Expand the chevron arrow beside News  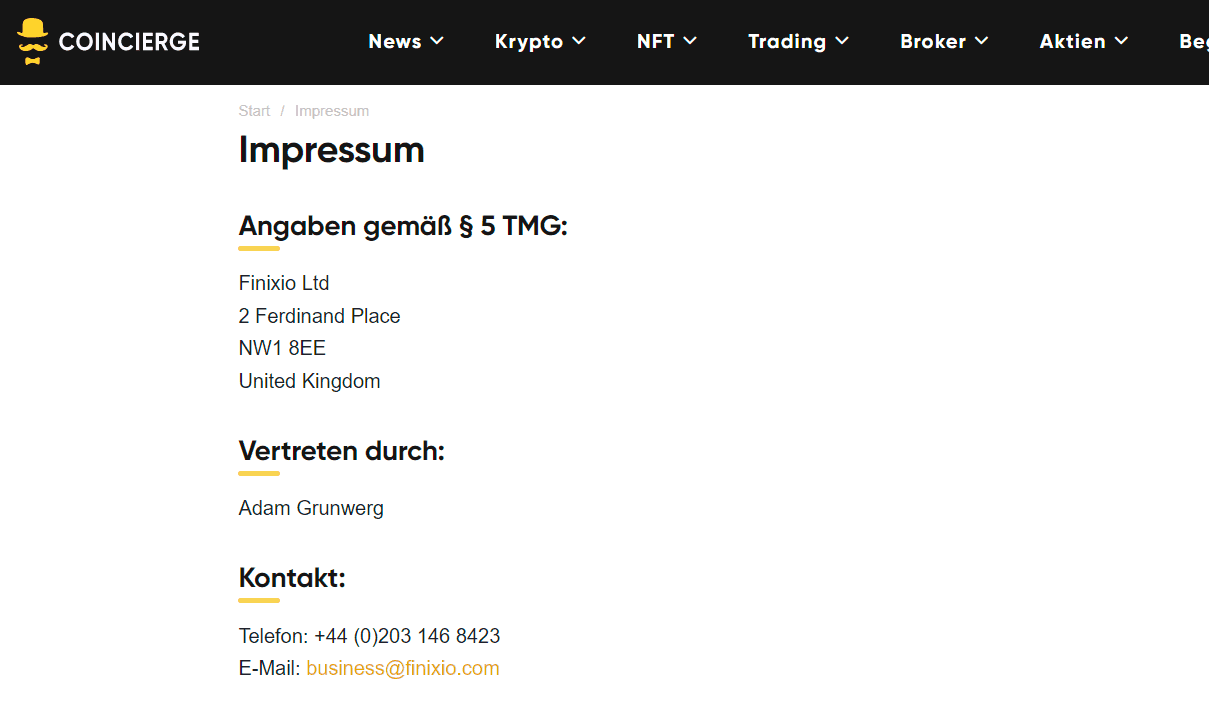(437, 41)
